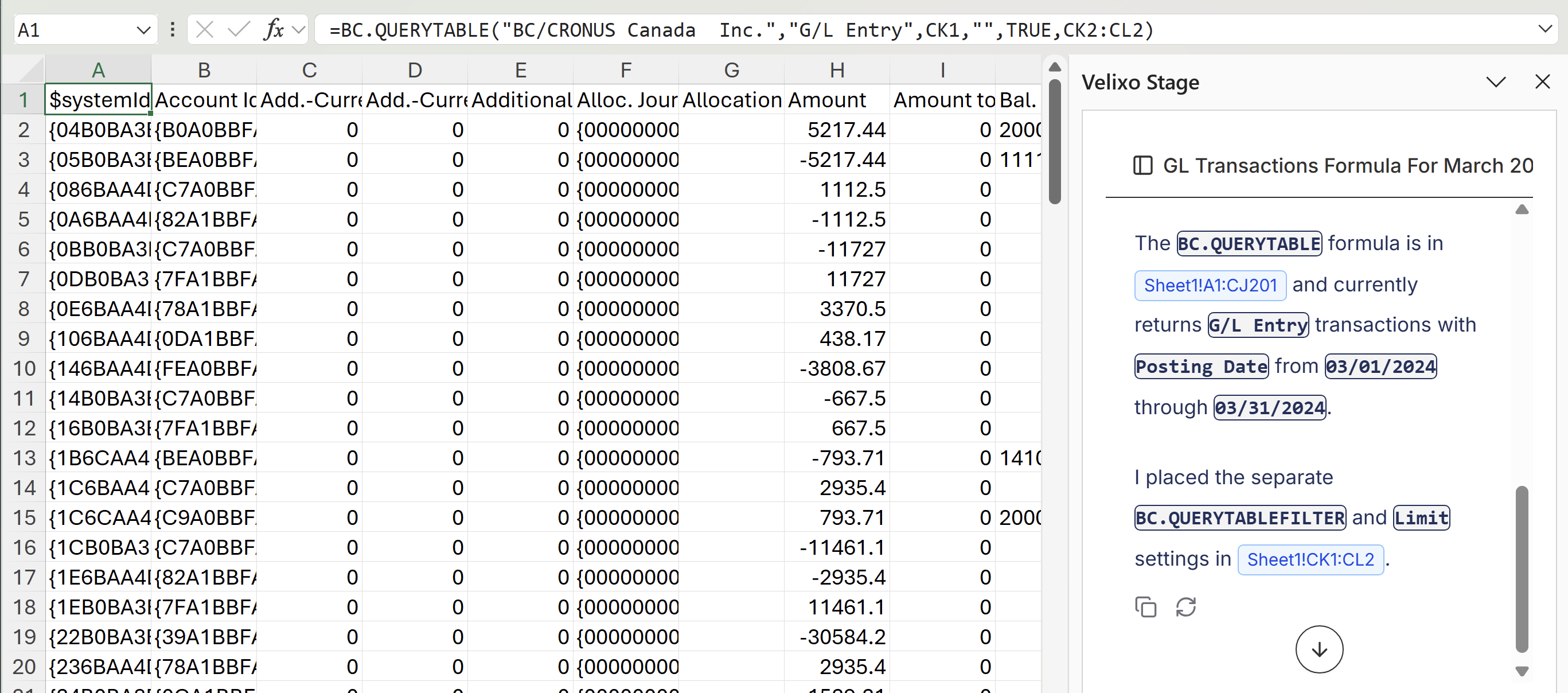The height and width of the screenshot is (693, 1568).
Task: Click the Velixo Stage pane title
Action: tap(1140, 82)
